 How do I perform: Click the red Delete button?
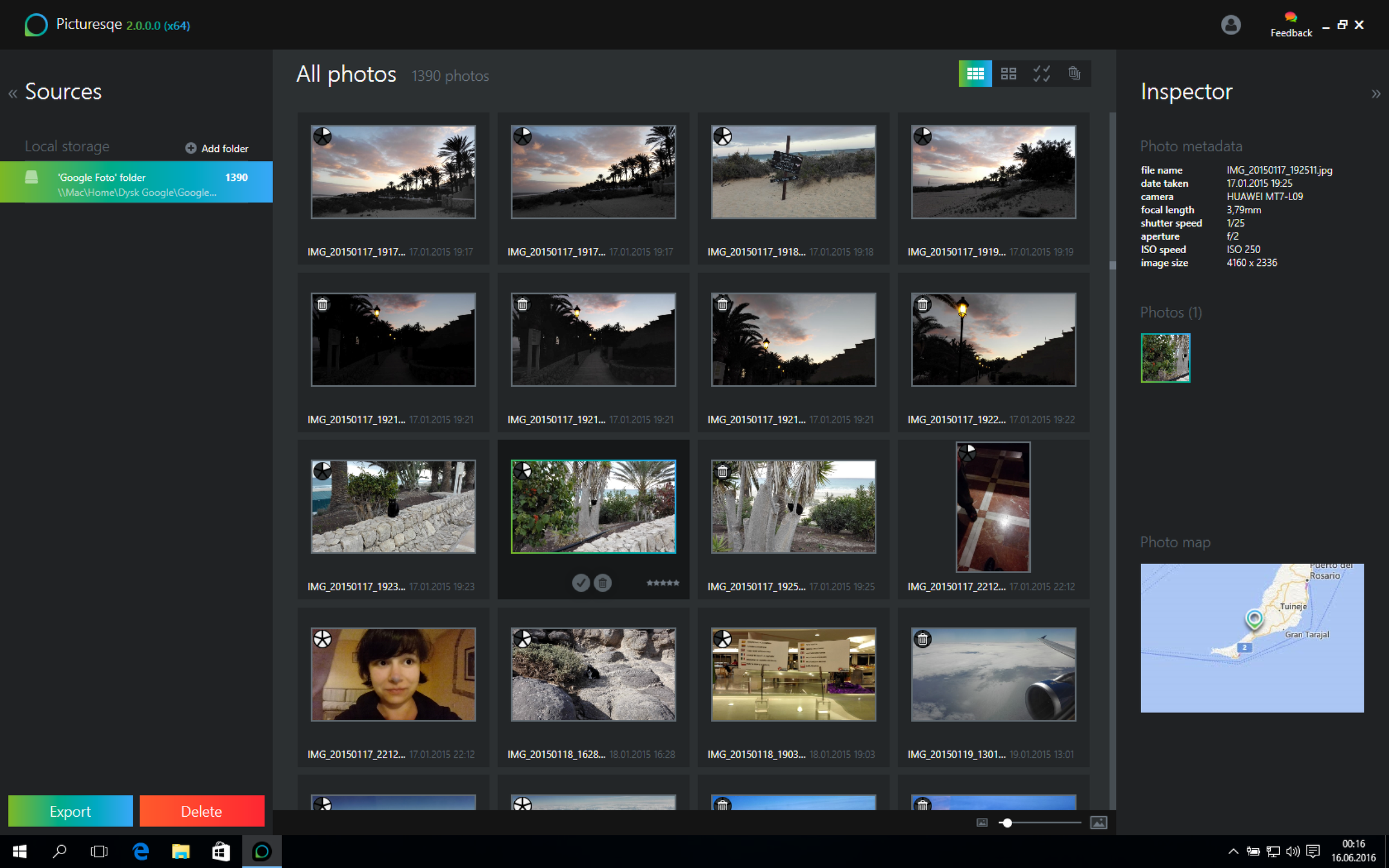click(201, 811)
